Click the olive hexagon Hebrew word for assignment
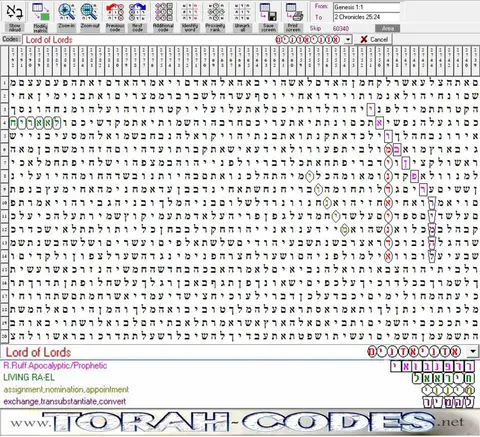480x437 pixels. [x=448, y=390]
